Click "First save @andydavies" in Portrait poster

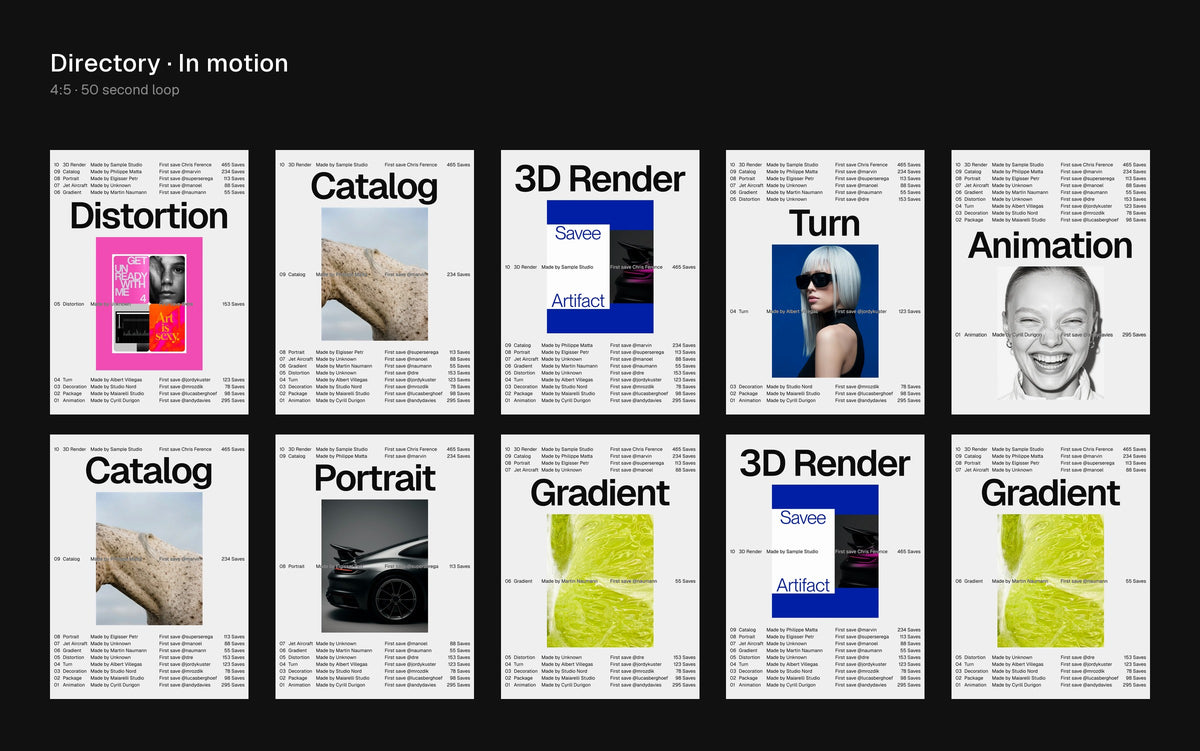(x=411, y=685)
